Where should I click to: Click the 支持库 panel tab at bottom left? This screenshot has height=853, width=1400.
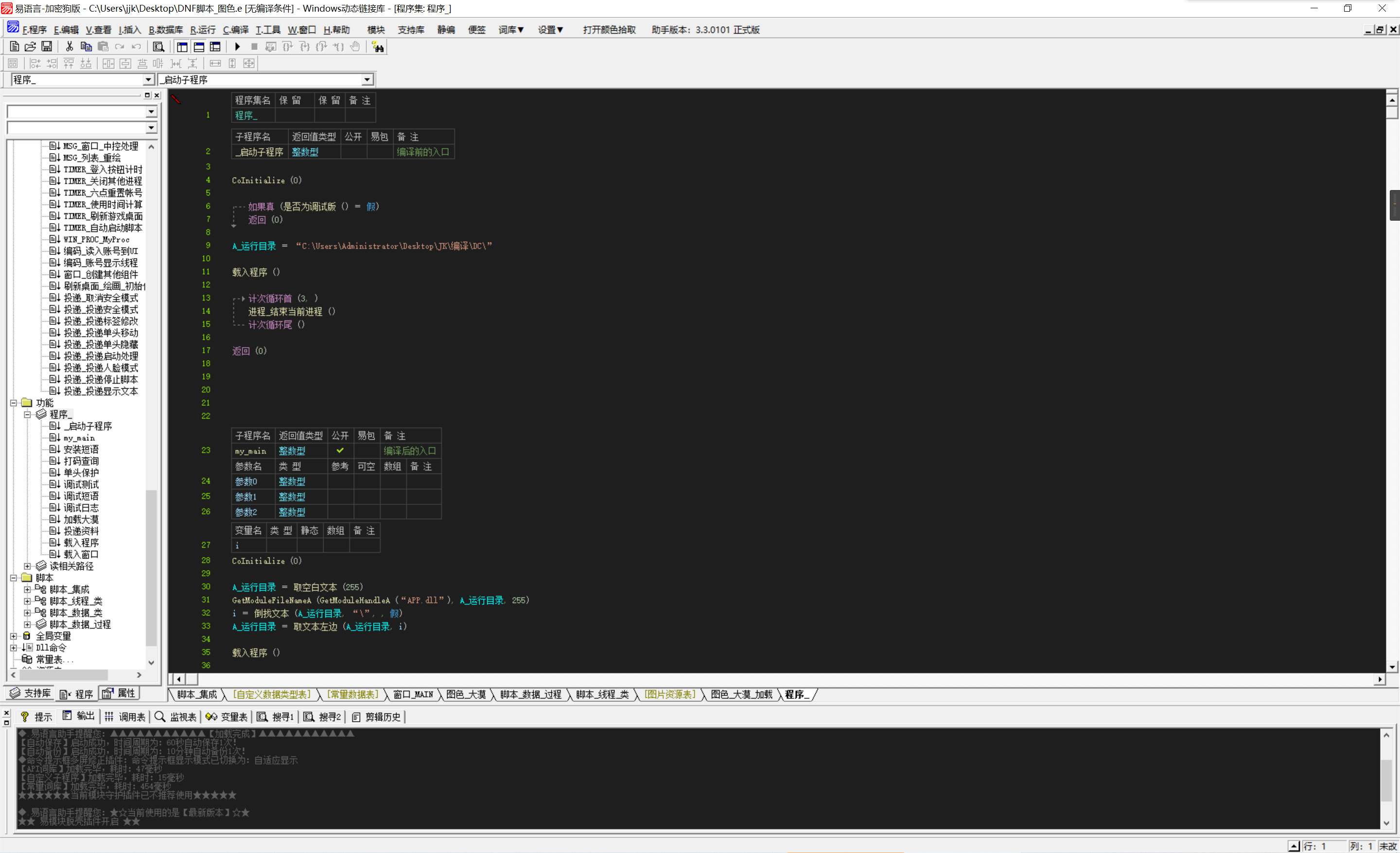pos(31,694)
